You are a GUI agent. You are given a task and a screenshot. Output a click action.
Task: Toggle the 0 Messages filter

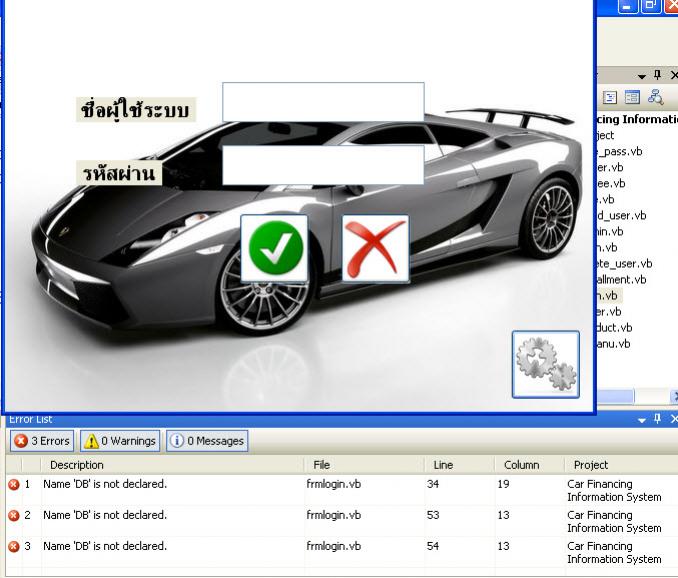(x=206, y=441)
